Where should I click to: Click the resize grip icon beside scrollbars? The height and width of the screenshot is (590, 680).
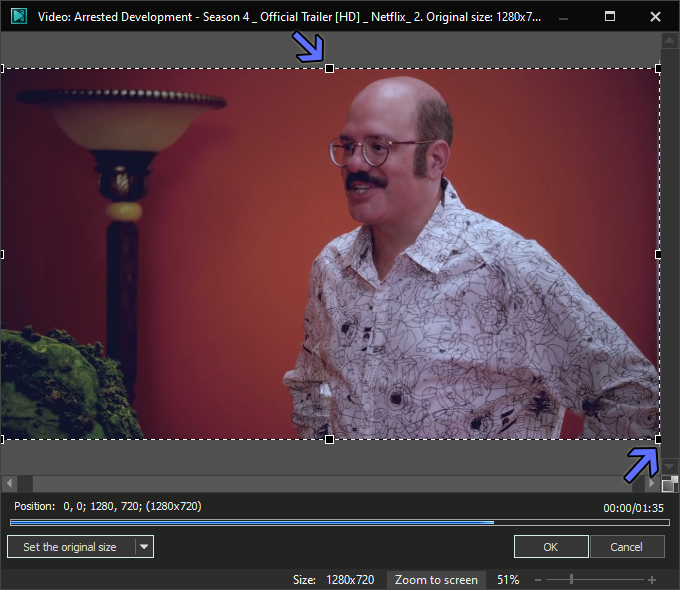[669, 484]
